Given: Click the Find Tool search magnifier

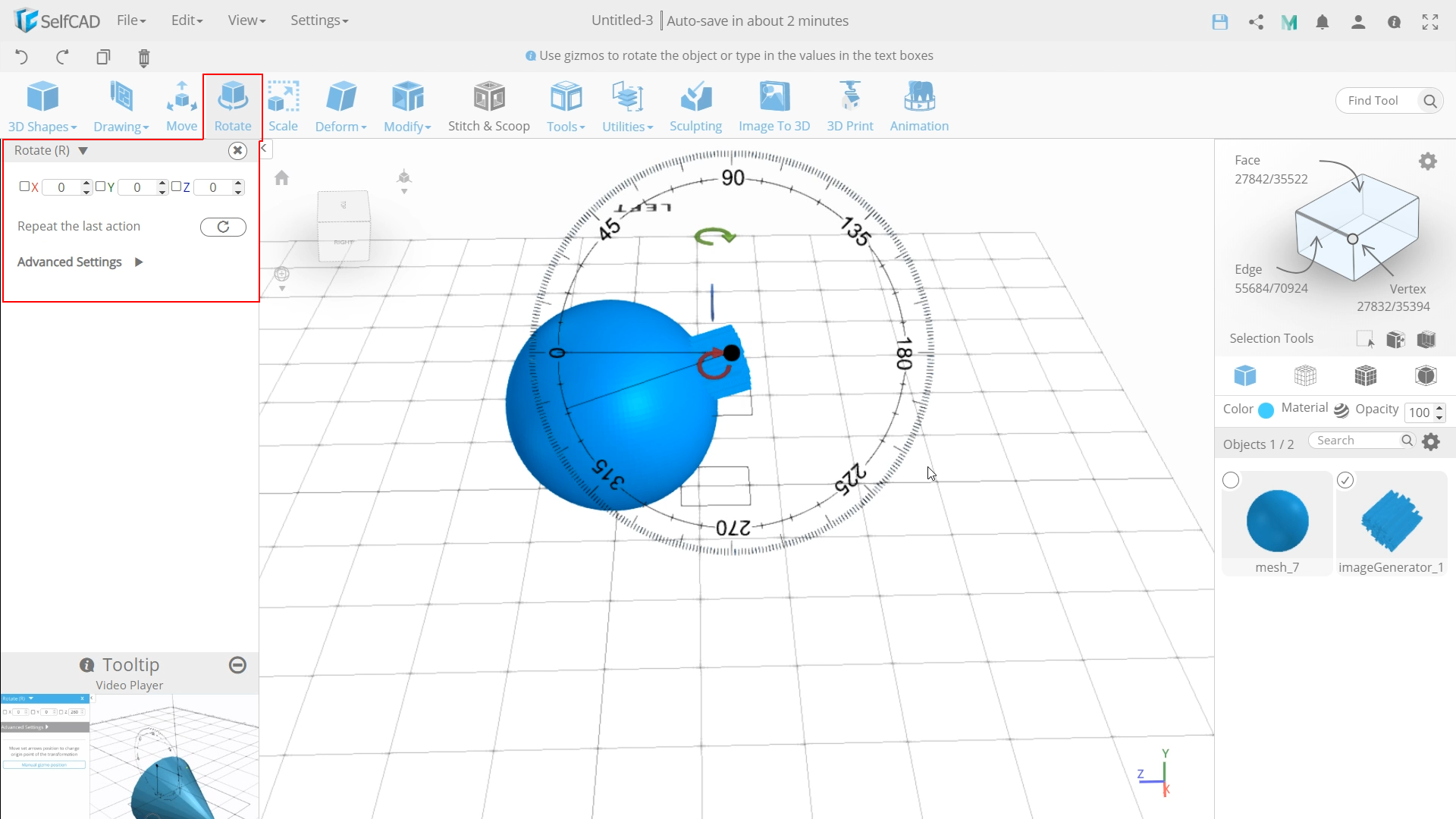Looking at the screenshot, I should [x=1429, y=101].
